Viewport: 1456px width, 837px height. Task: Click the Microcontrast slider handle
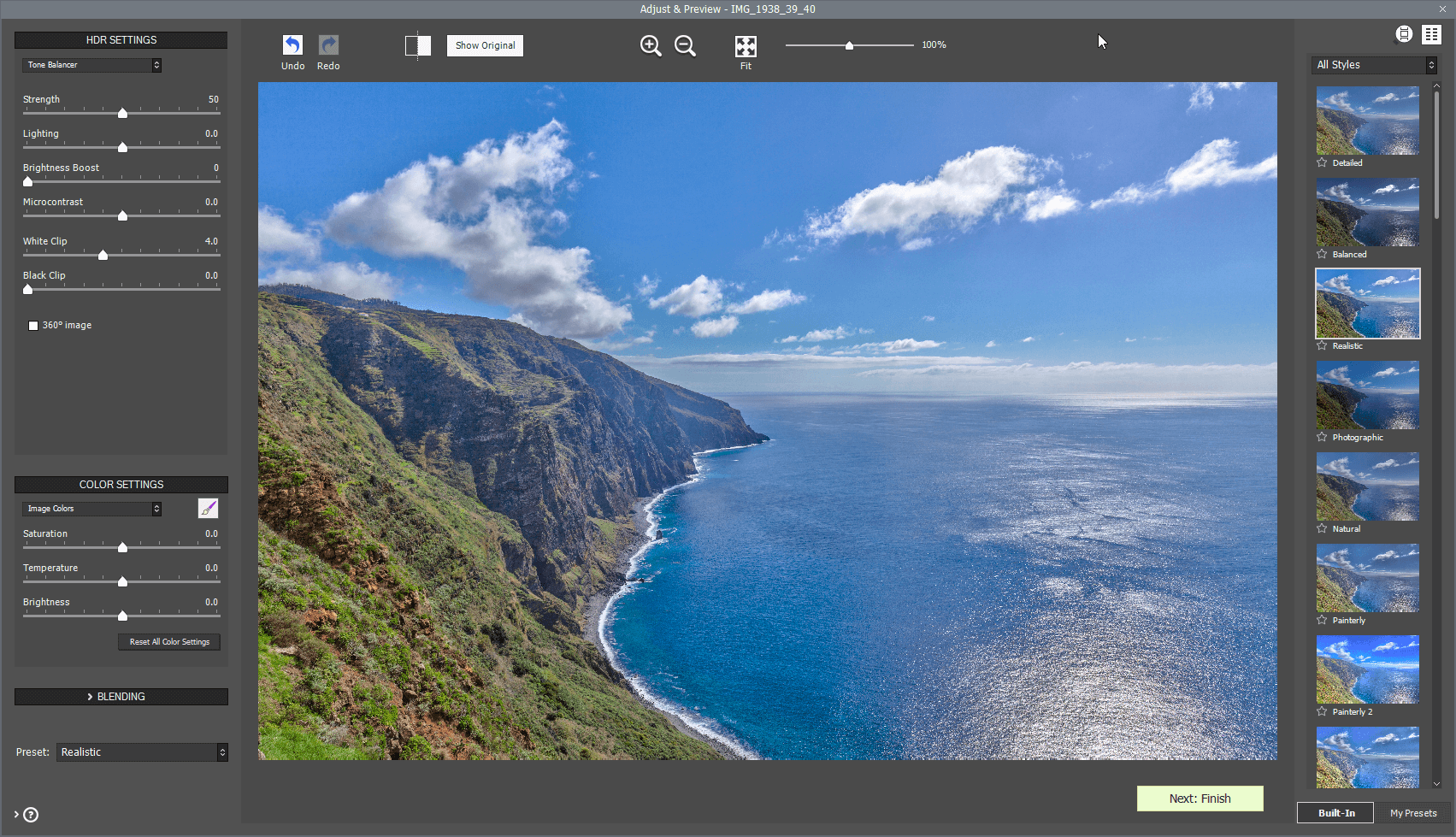[x=122, y=215]
